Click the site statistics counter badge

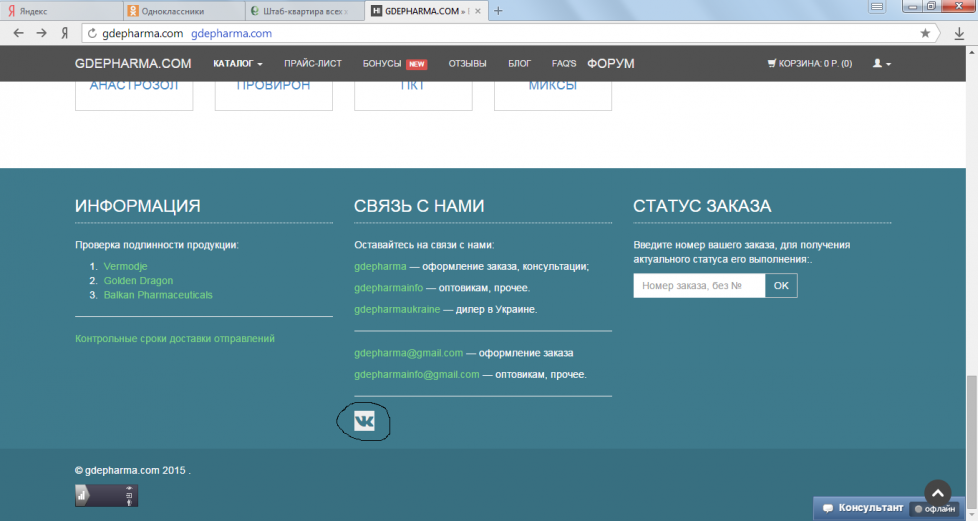(x=106, y=495)
